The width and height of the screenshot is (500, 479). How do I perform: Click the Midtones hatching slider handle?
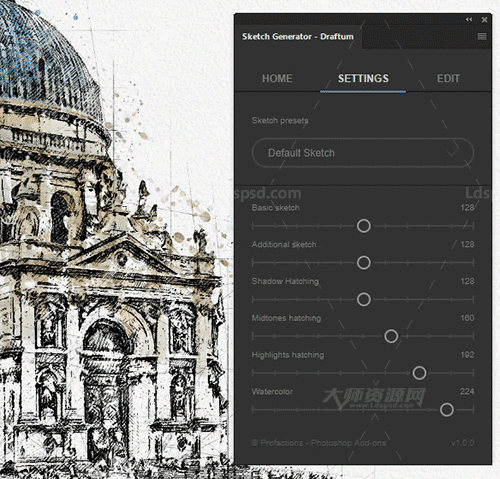(x=391, y=336)
